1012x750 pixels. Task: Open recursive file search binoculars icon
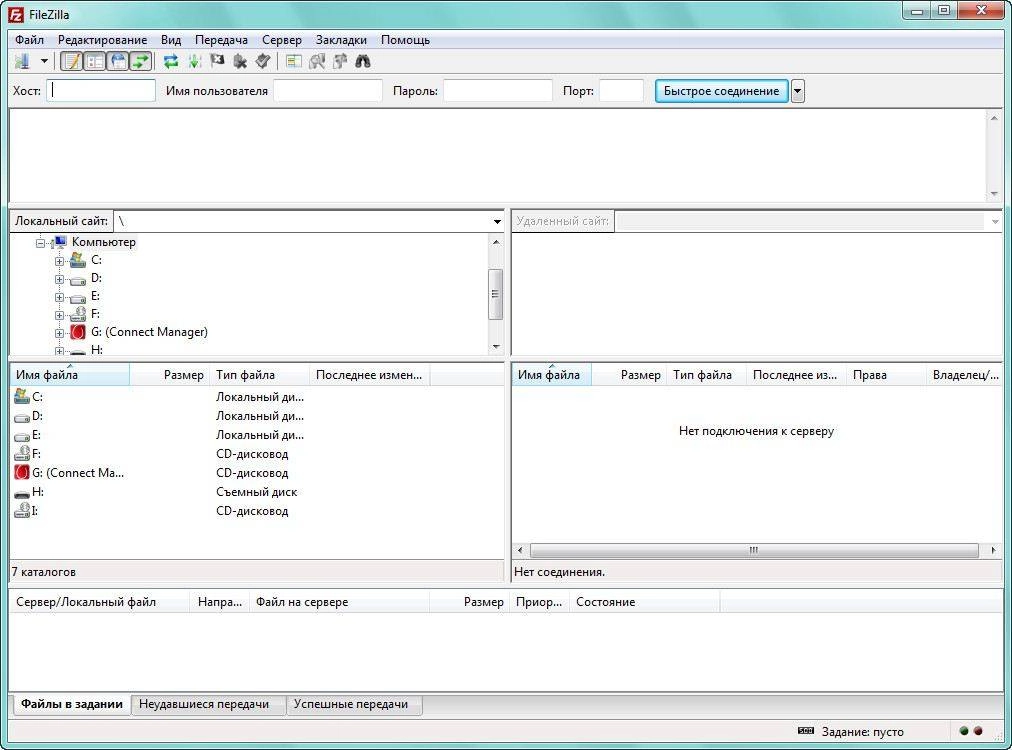[x=363, y=61]
